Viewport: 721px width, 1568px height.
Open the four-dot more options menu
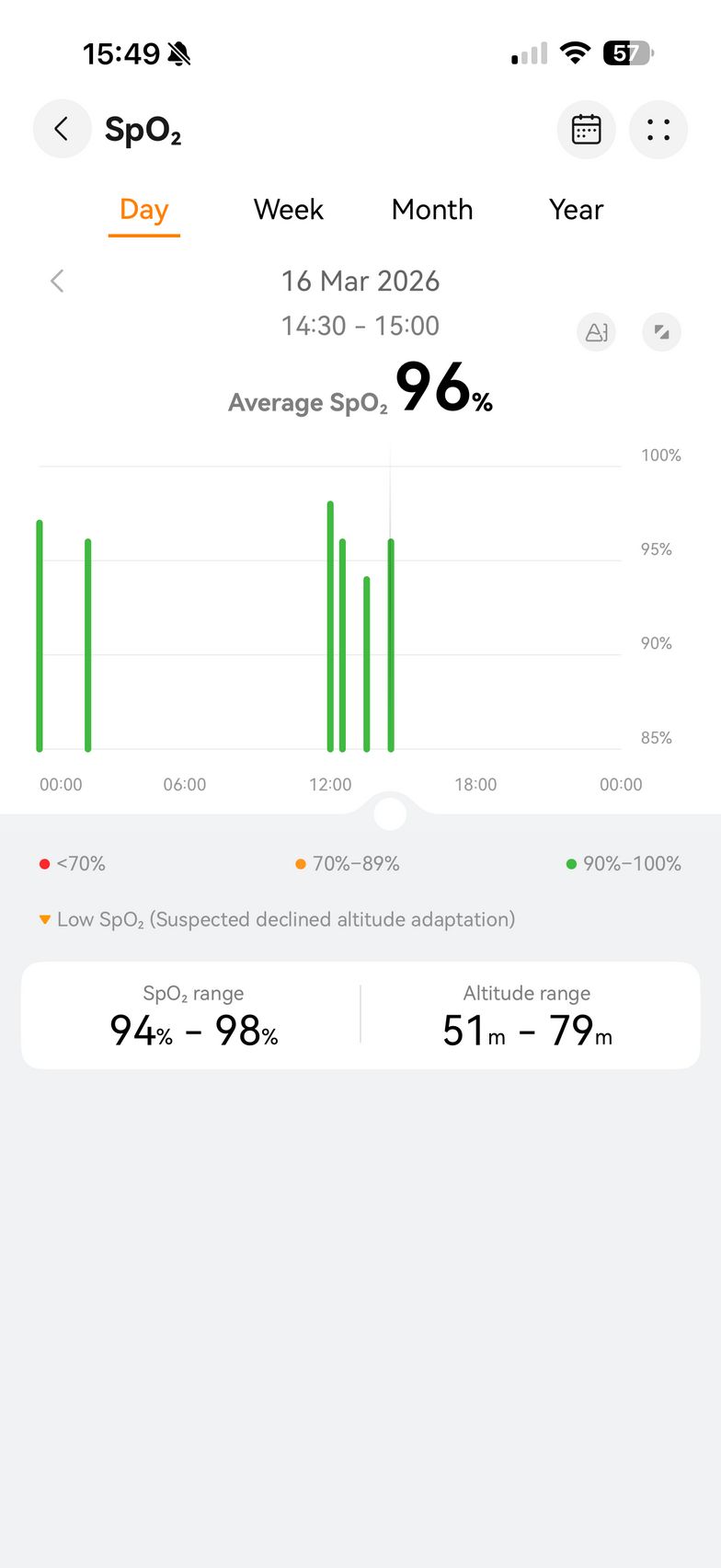(658, 130)
